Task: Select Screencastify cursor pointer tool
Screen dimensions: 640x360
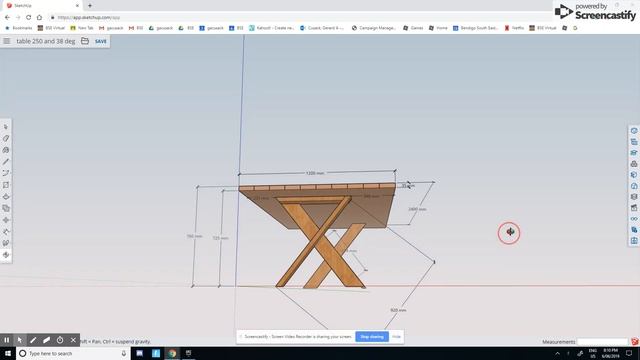Action: click(x=20, y=340)
